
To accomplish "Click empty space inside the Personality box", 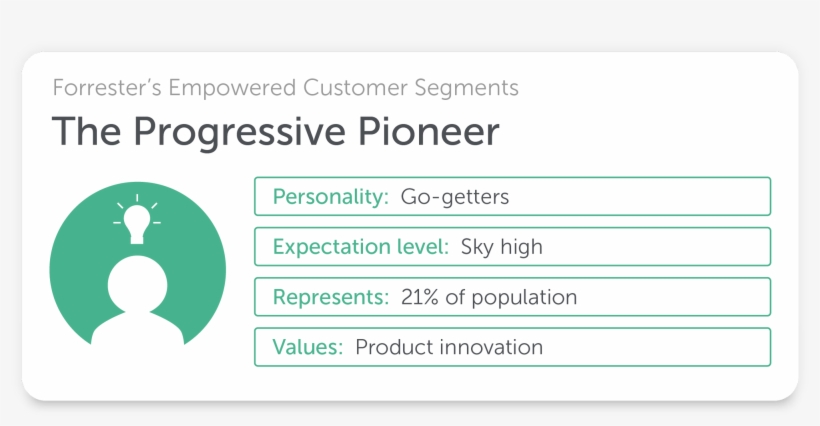I will point(650,197).
